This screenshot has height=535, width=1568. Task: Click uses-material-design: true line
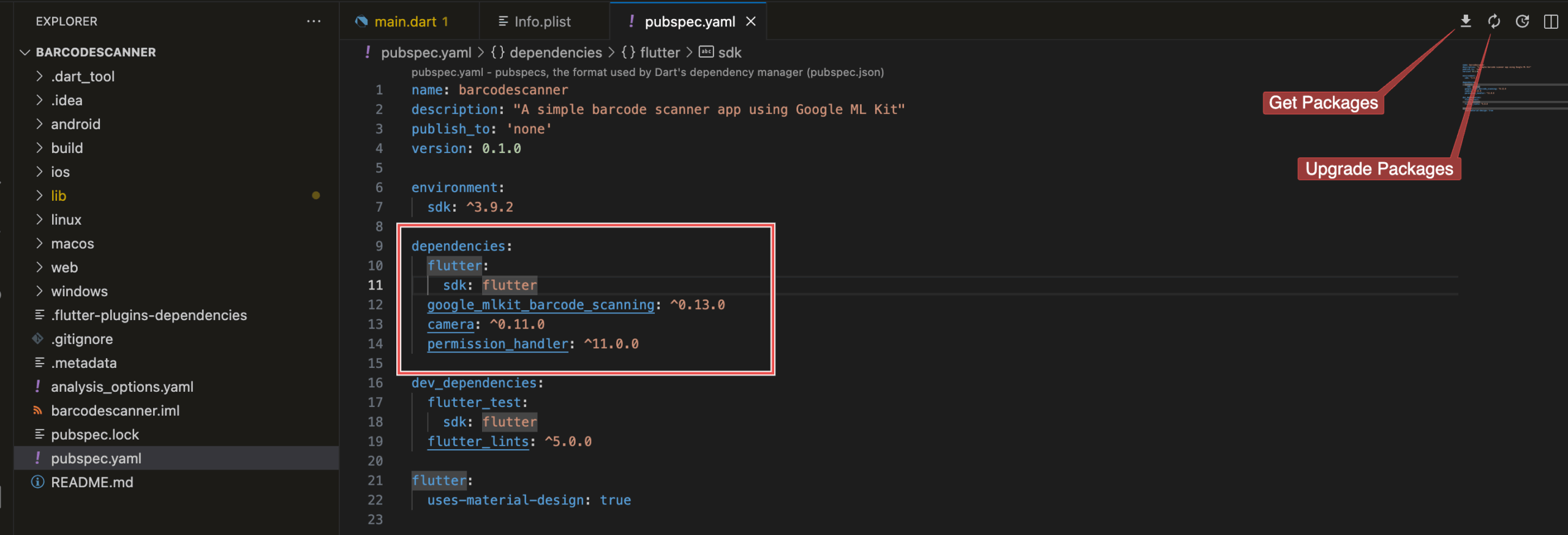click(529, 500)
